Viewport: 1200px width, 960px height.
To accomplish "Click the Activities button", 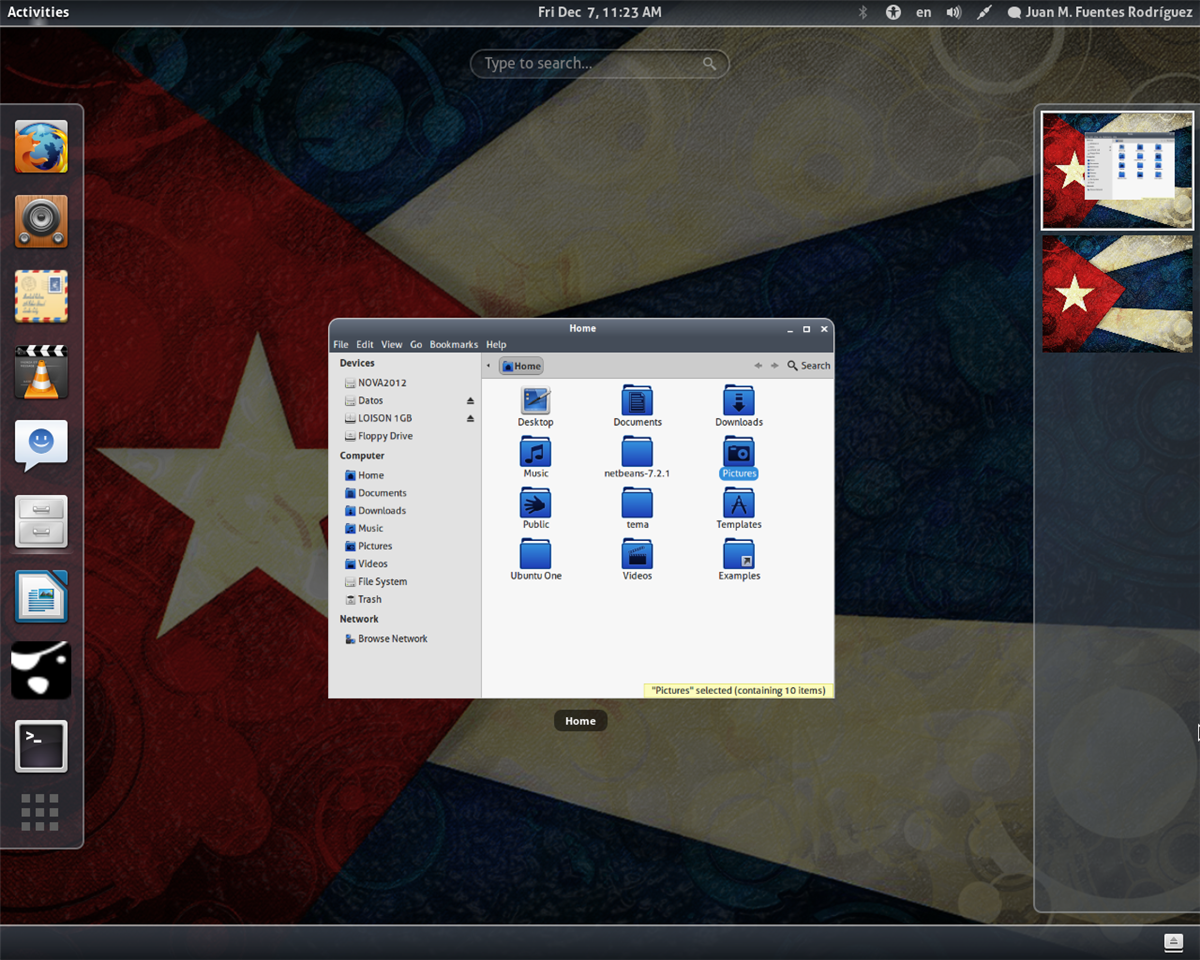I will pos(38,12).
